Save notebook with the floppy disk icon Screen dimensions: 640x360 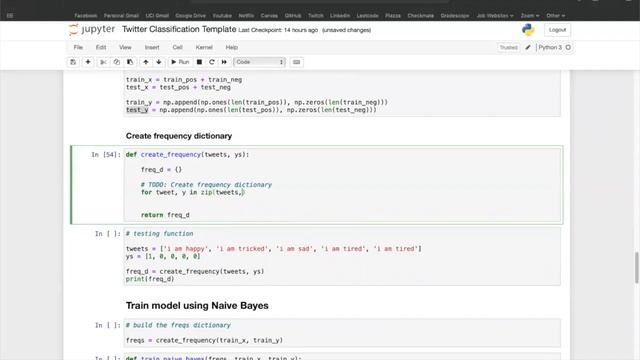click(x=73, y=62)
